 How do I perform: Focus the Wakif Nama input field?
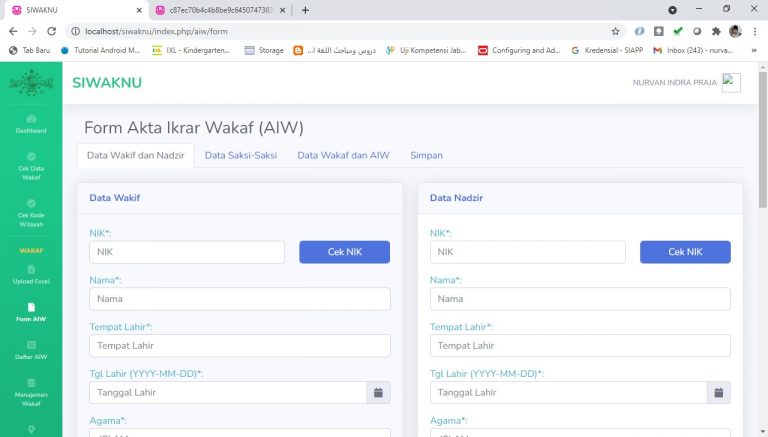click(x=240, y=299)
